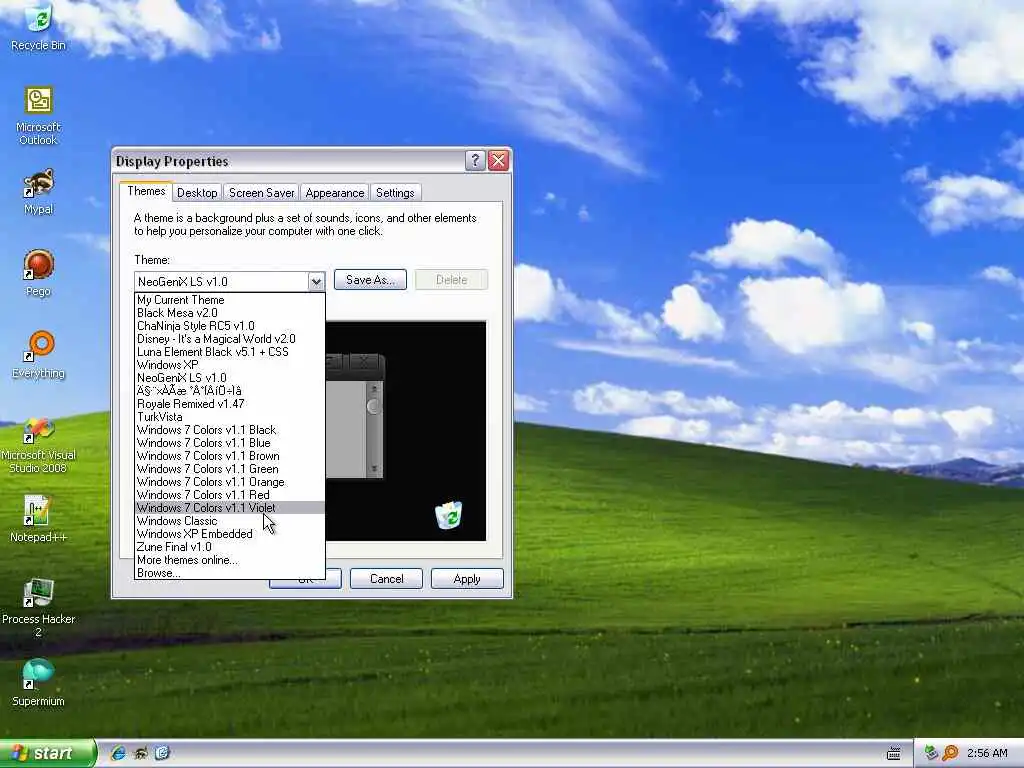The height and width of the screenshot is (768, 1024).
Task: Close the Display Properties dialog
Action: pos(498,161)
